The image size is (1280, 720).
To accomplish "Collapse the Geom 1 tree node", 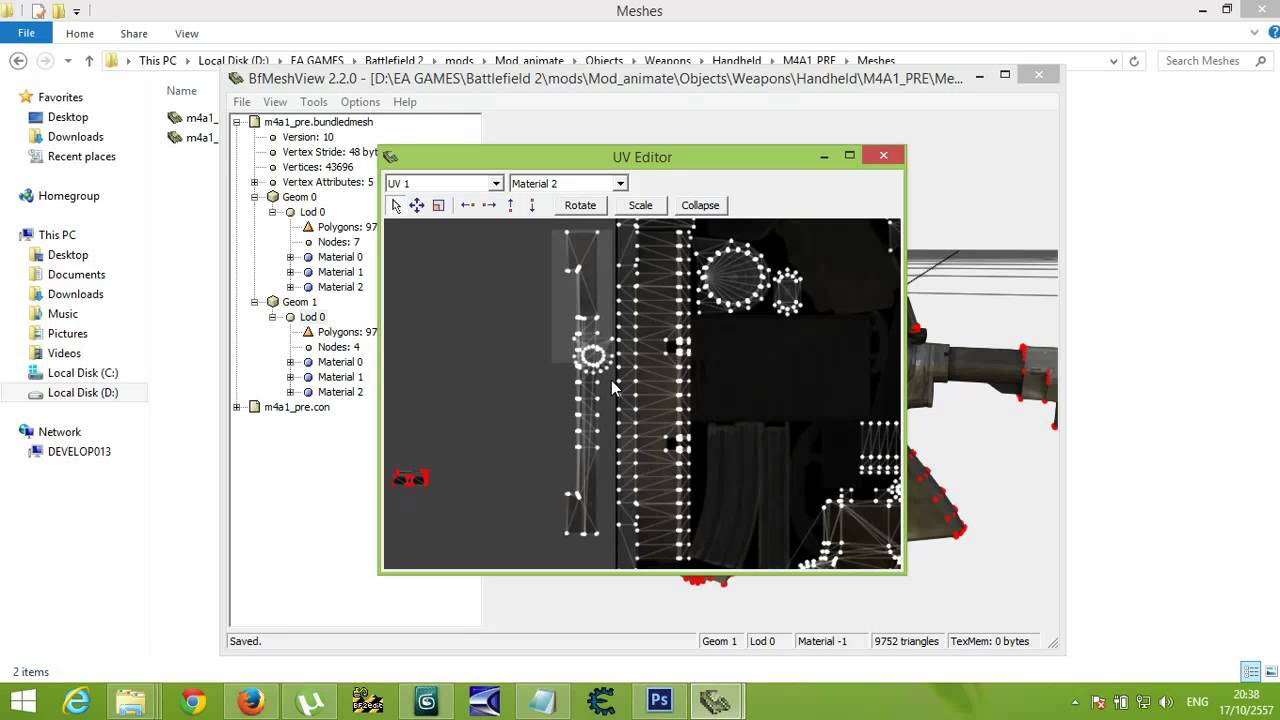I will coord(255,302).
